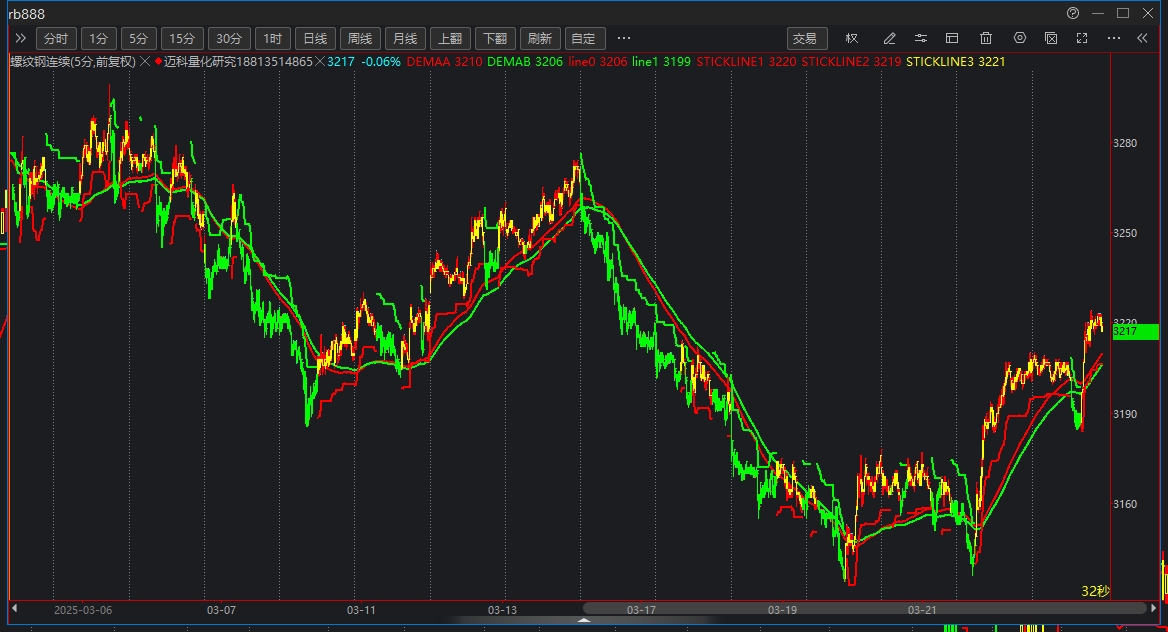The height and width of the screenshot is (632, 1168).
Task: Click the 03-11 date label
Action: click(x=361, y=610)
